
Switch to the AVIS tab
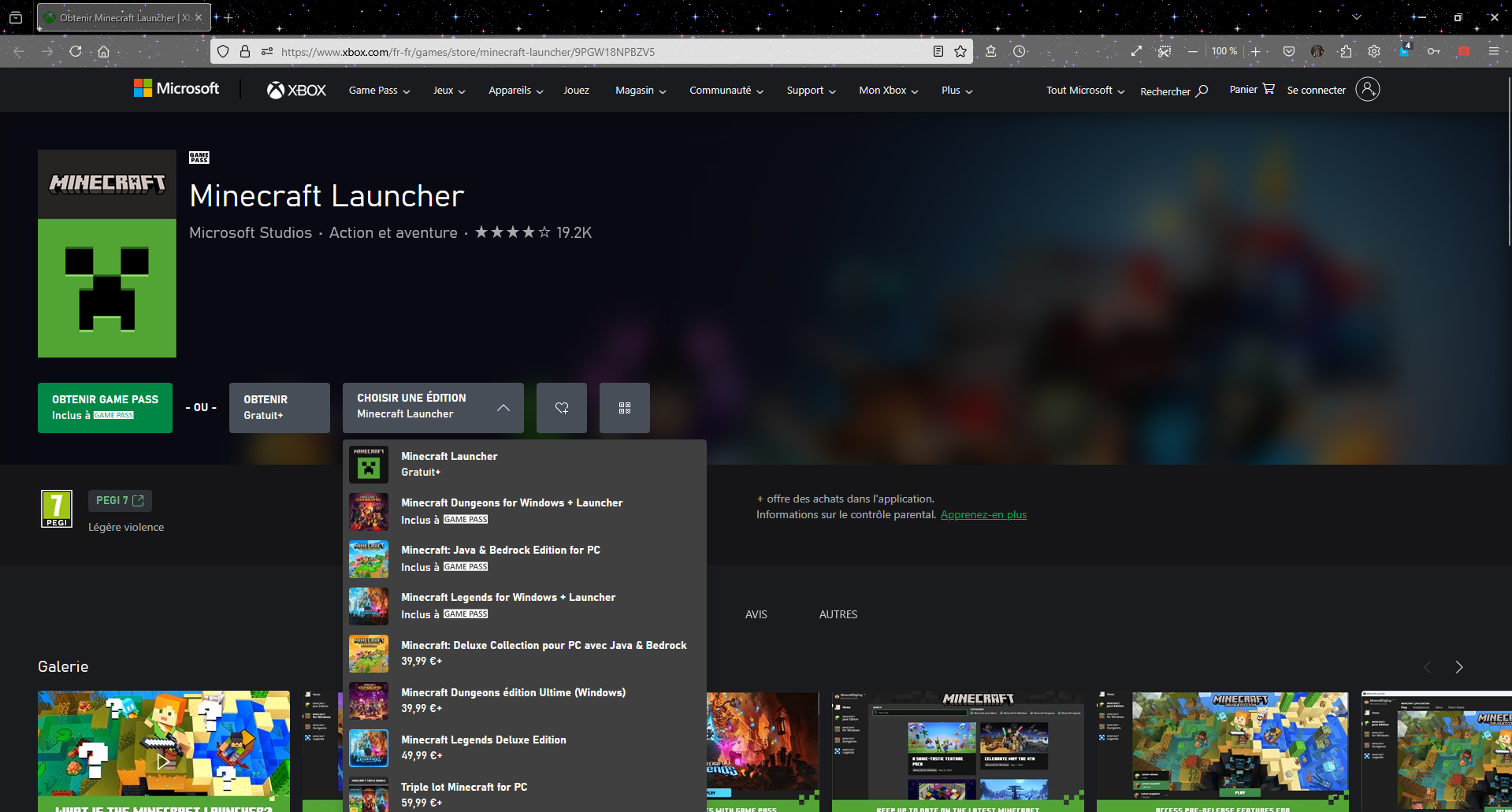click(756, 614)
